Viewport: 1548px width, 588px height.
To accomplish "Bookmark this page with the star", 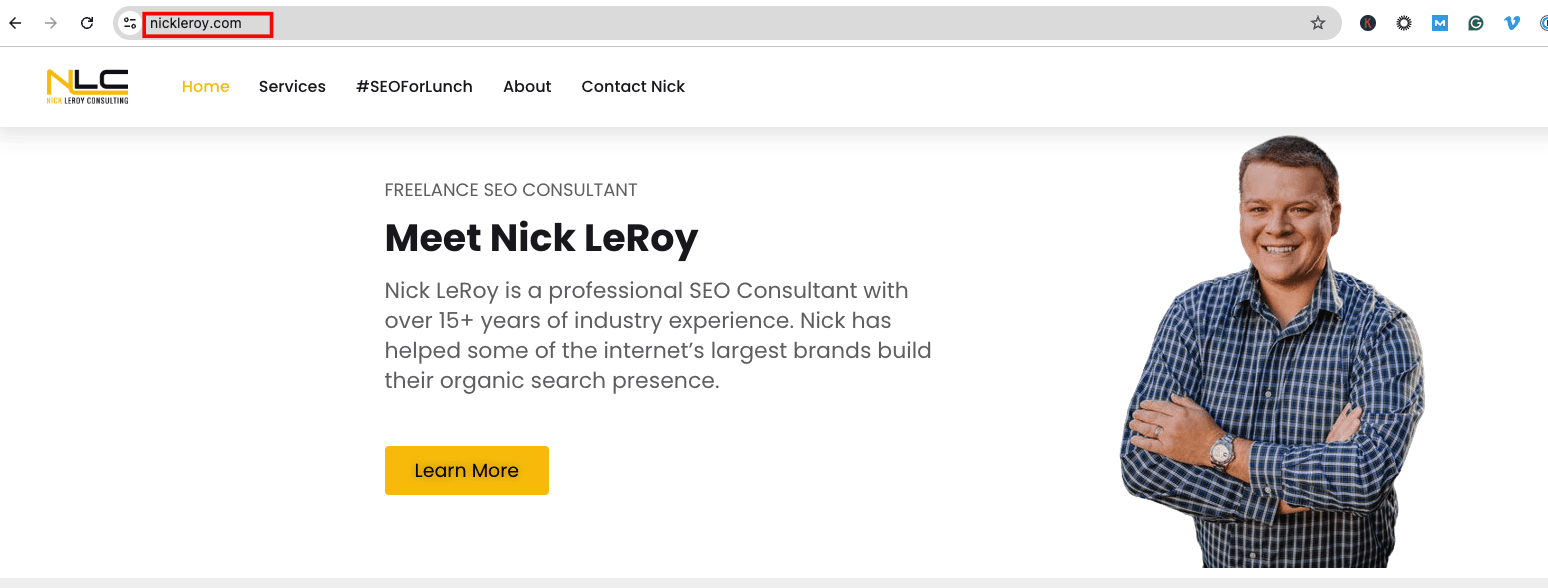I will pos(1318,23).
